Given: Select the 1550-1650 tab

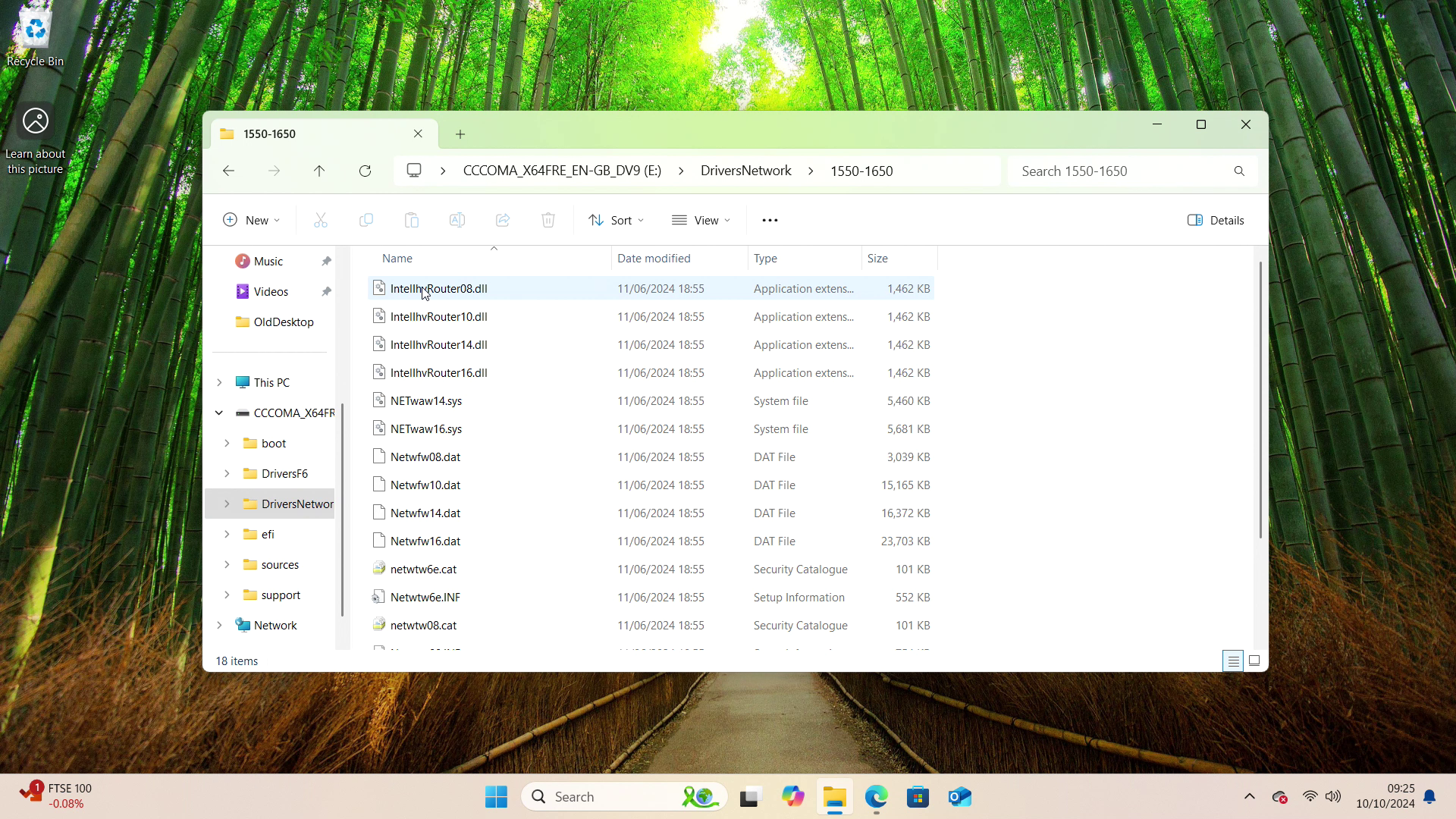Looking at the screenshot, I should 325,133.
